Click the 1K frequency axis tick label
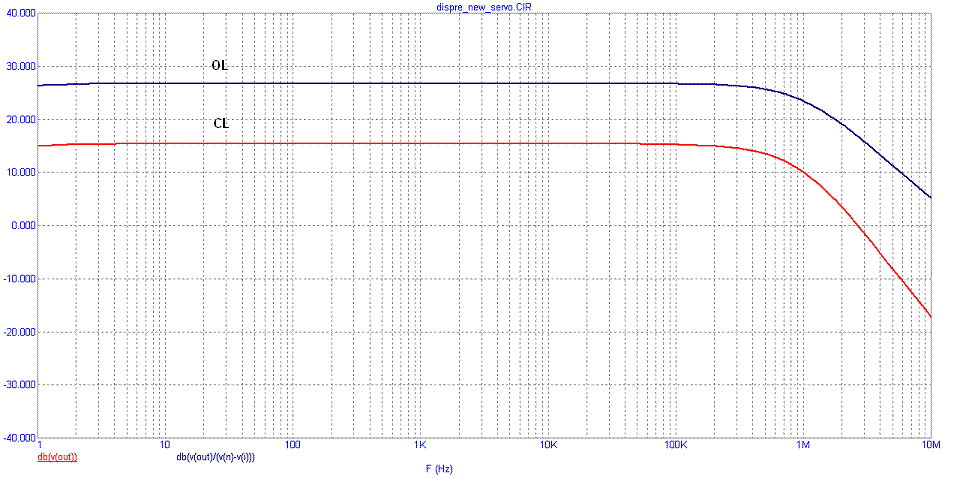This screenshot has width=957, height=479. (419, 445)
